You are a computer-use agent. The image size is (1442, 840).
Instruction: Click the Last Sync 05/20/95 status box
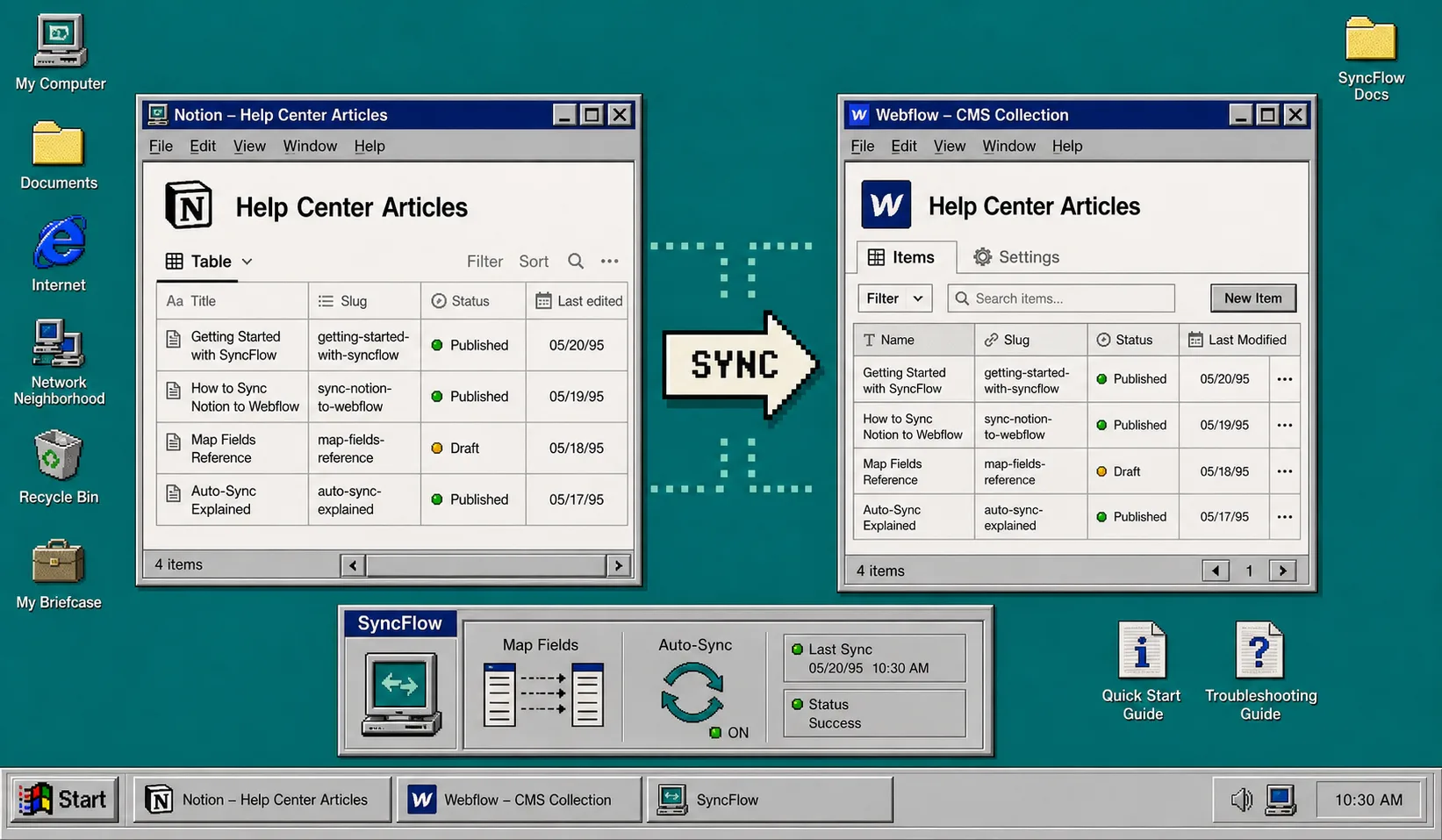(874, 658)
